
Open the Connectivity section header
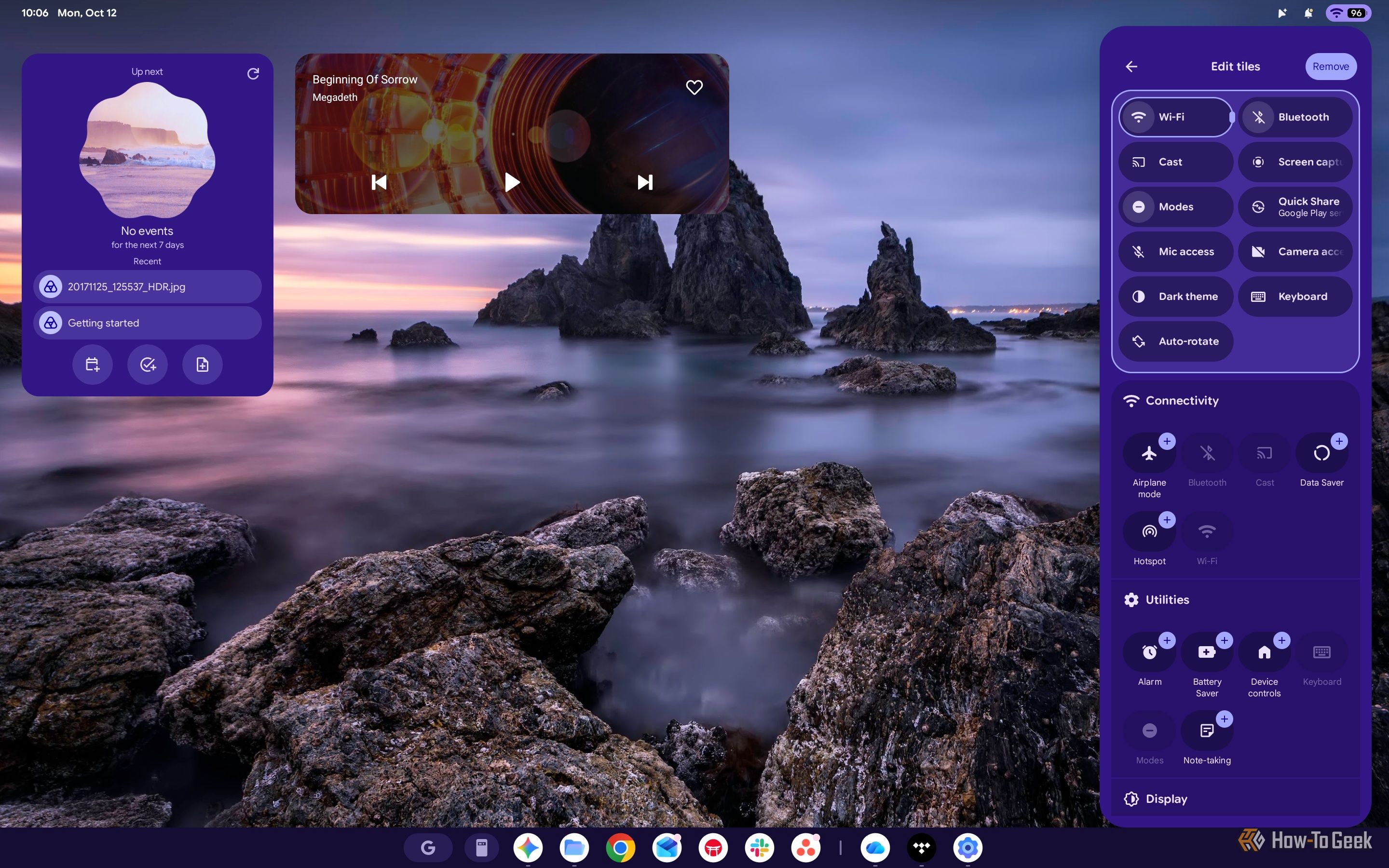point(1171,401)
